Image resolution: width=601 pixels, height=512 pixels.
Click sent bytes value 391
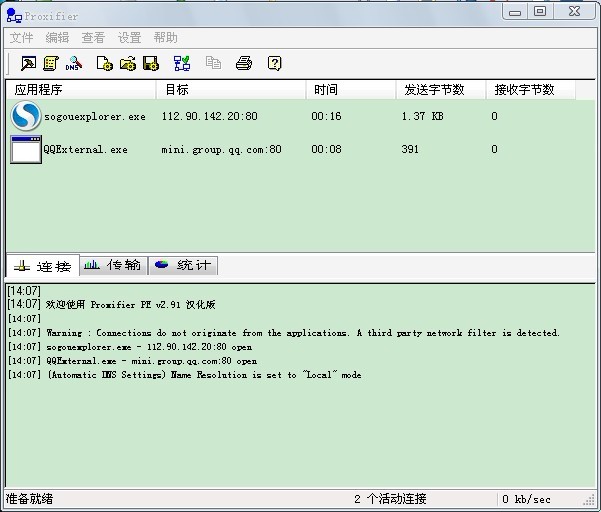(x=410, y=149)
